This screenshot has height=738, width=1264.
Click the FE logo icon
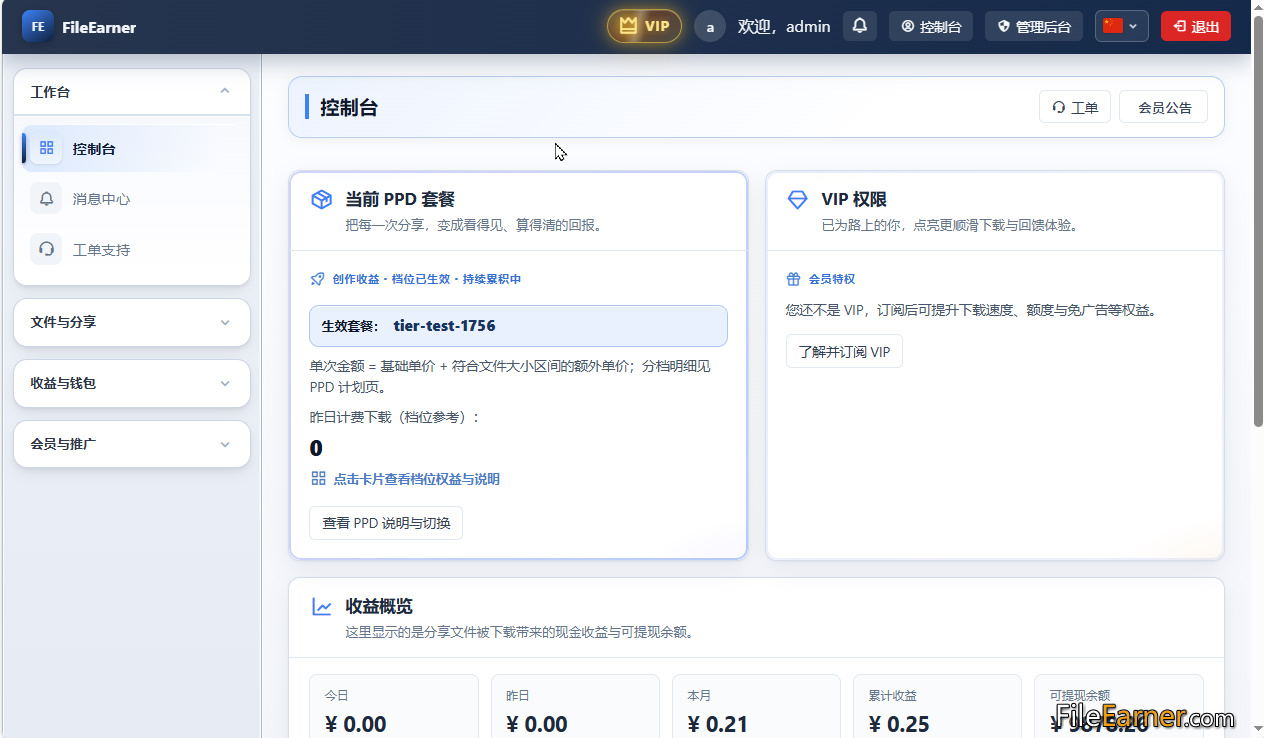coord(38,26)
